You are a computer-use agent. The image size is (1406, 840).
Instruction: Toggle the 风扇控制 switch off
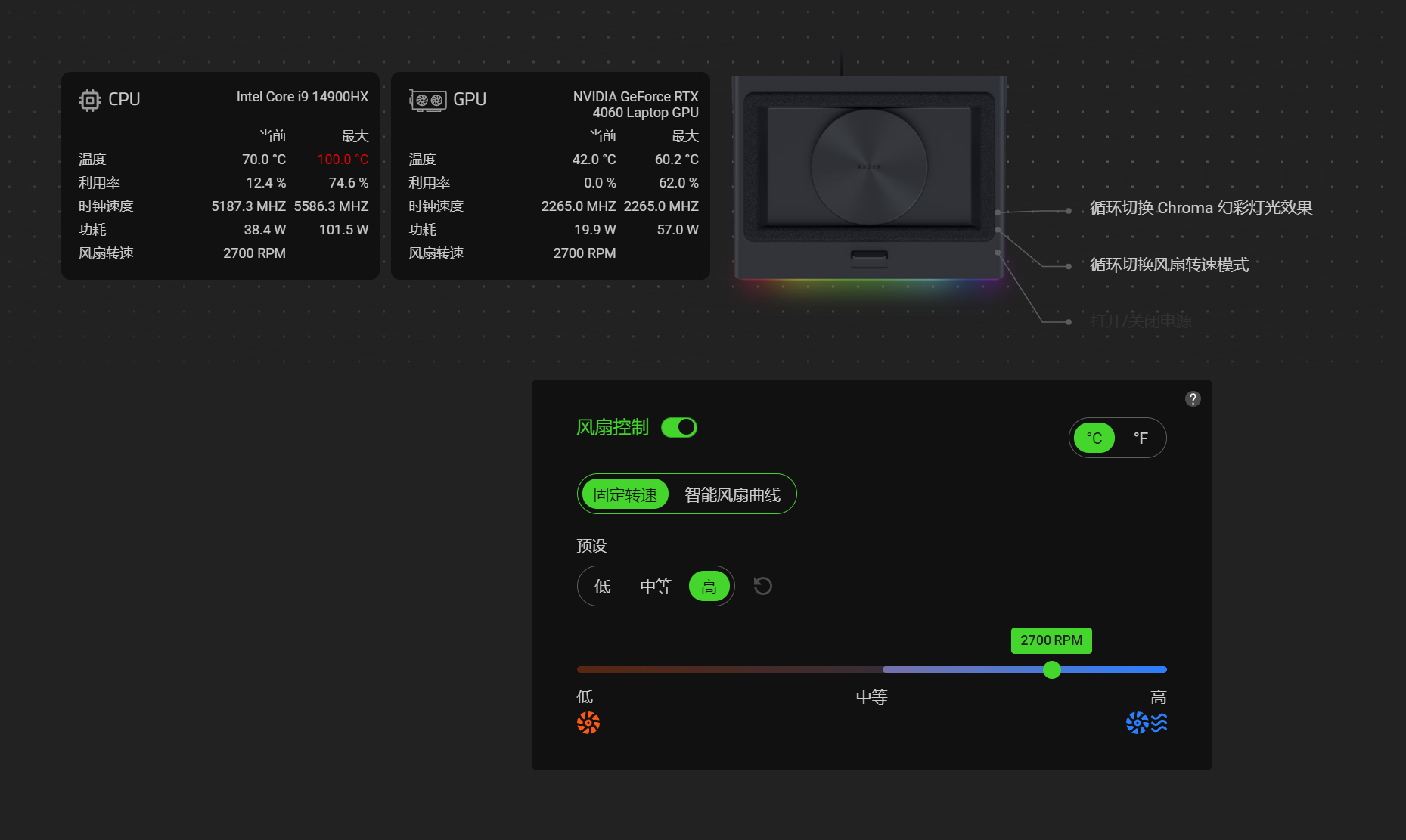click(678, 427)
